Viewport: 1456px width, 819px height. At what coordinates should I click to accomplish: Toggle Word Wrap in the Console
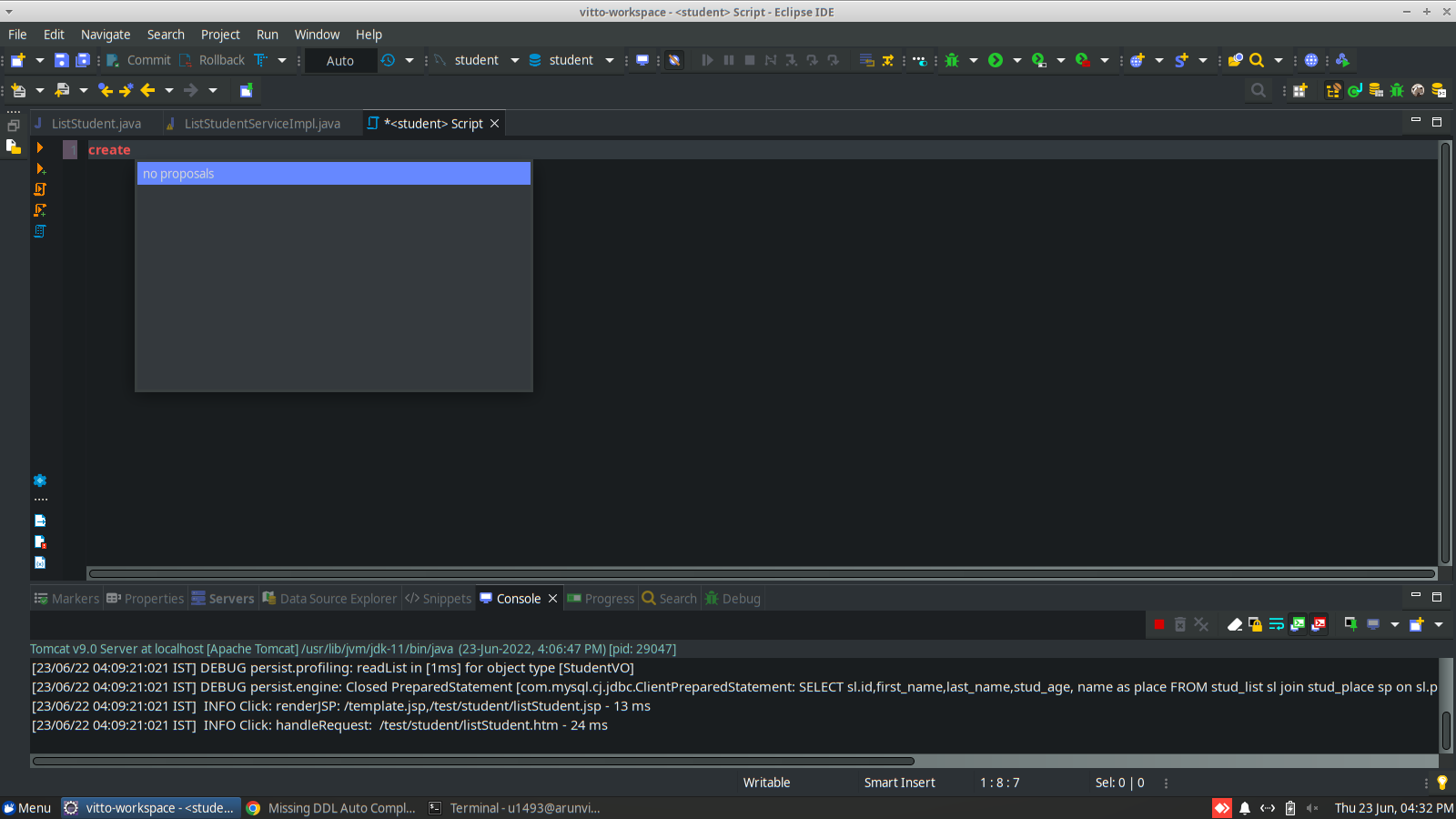click(x=1277, y=624)
